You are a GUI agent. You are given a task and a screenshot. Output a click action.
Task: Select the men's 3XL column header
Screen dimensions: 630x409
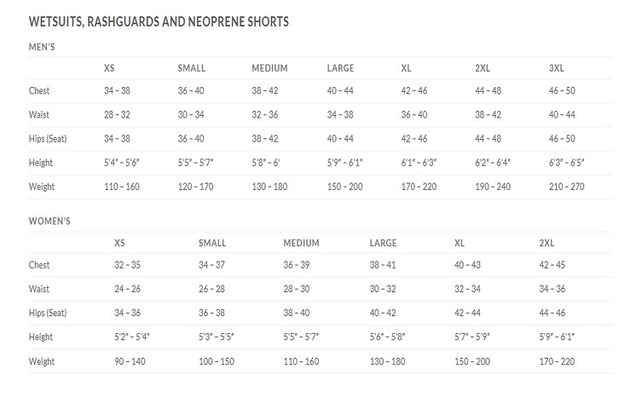(x=559, y=68)
